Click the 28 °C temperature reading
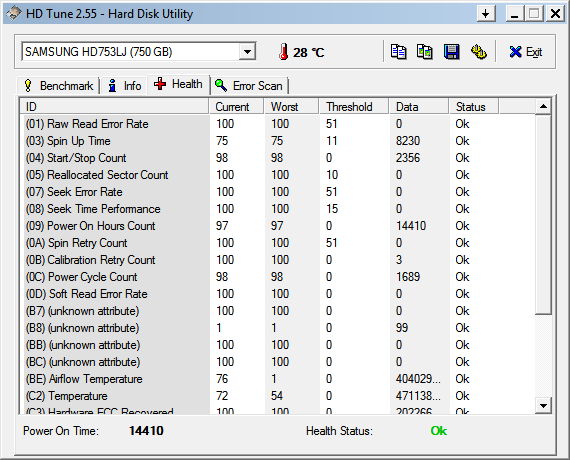The image size is (570, 460). (x=308, y=52)
